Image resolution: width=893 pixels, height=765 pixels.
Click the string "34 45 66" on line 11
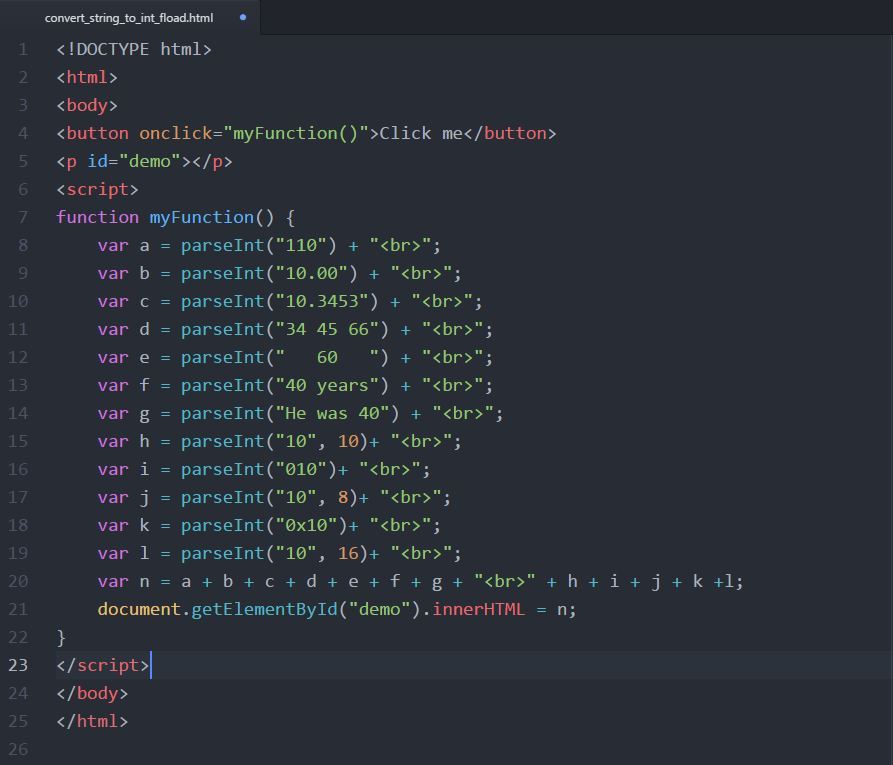[327, 329]
